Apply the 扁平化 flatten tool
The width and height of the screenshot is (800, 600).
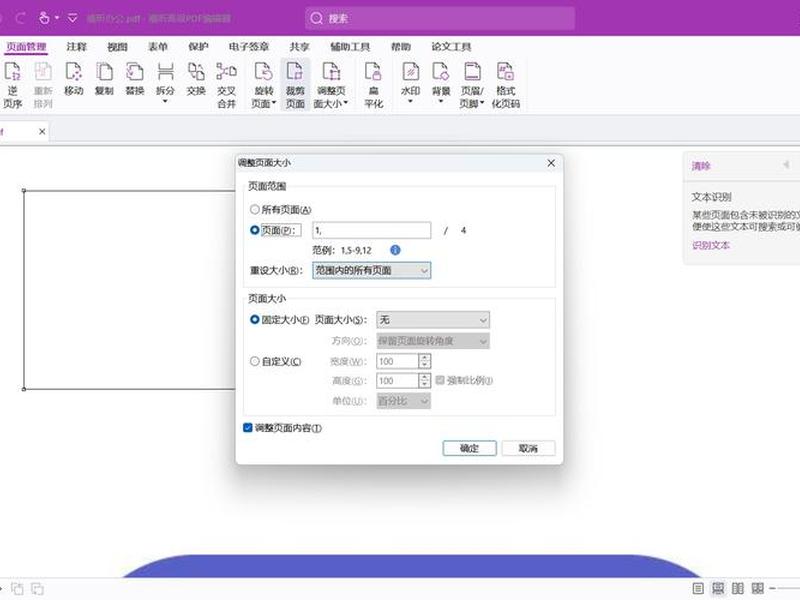coord(373,84)
